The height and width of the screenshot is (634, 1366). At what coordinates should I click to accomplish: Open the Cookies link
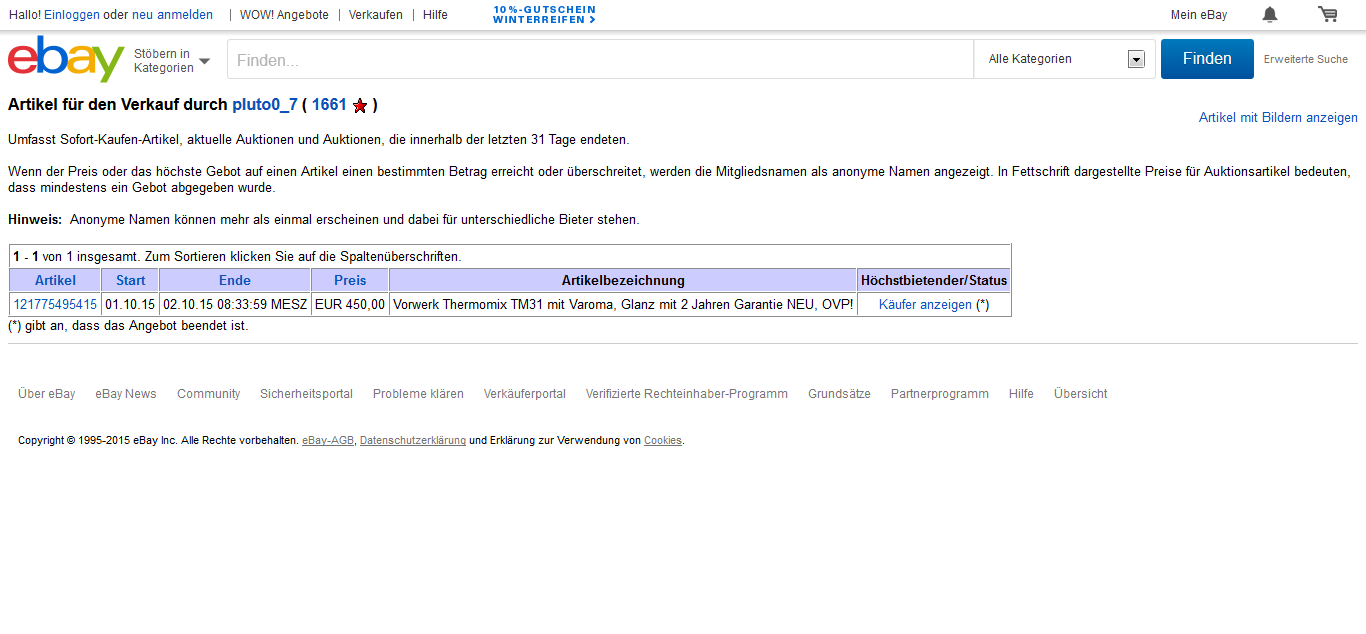click(x=663, y=441)
